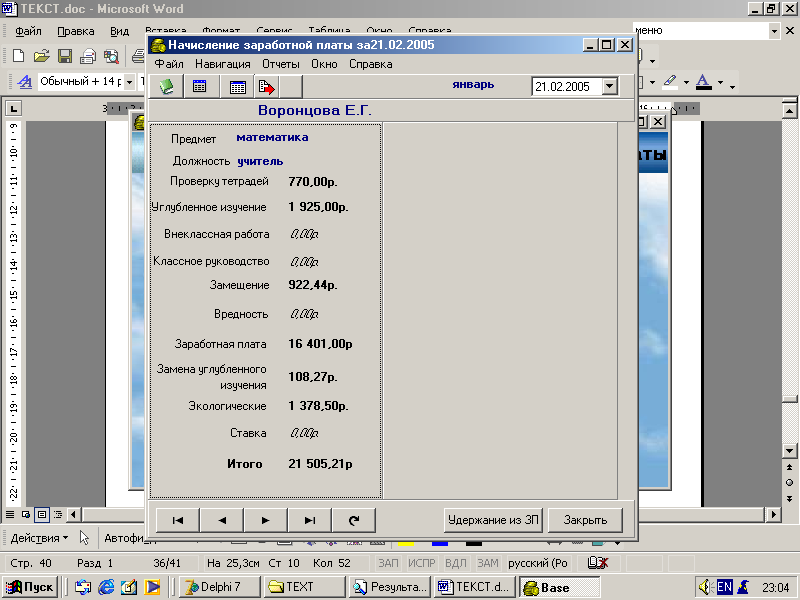The width and height of the screenshot is (800, 600).
Task: Click the Word font color 'A' swatch
Action: pos(703,81)
